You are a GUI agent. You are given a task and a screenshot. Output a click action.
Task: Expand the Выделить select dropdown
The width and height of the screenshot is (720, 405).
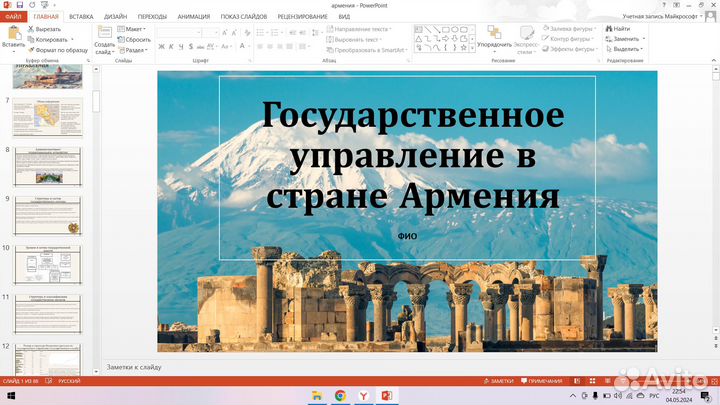(641, 49)
